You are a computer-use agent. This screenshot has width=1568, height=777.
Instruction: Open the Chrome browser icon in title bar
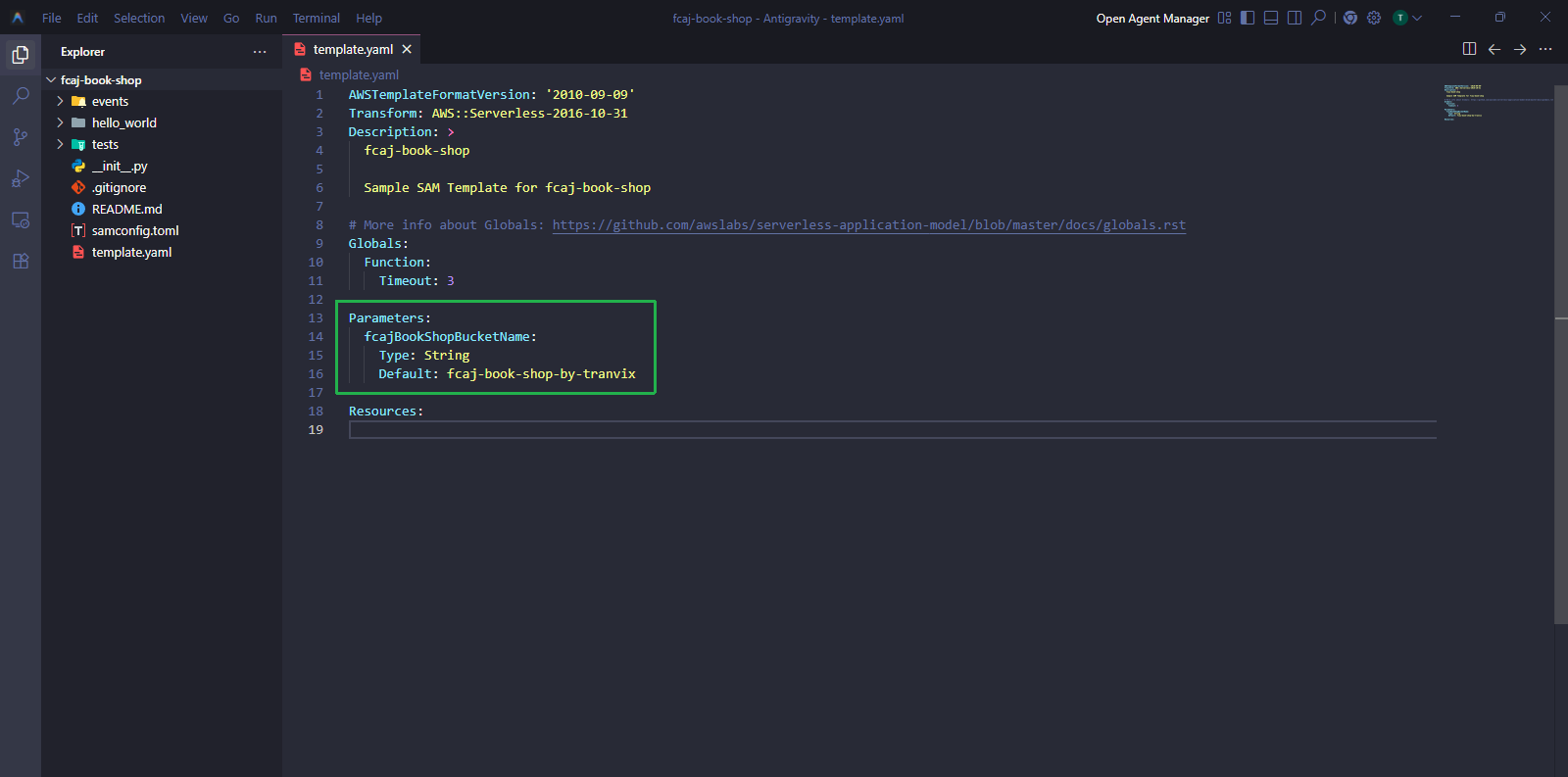[x=1350, y=18]
